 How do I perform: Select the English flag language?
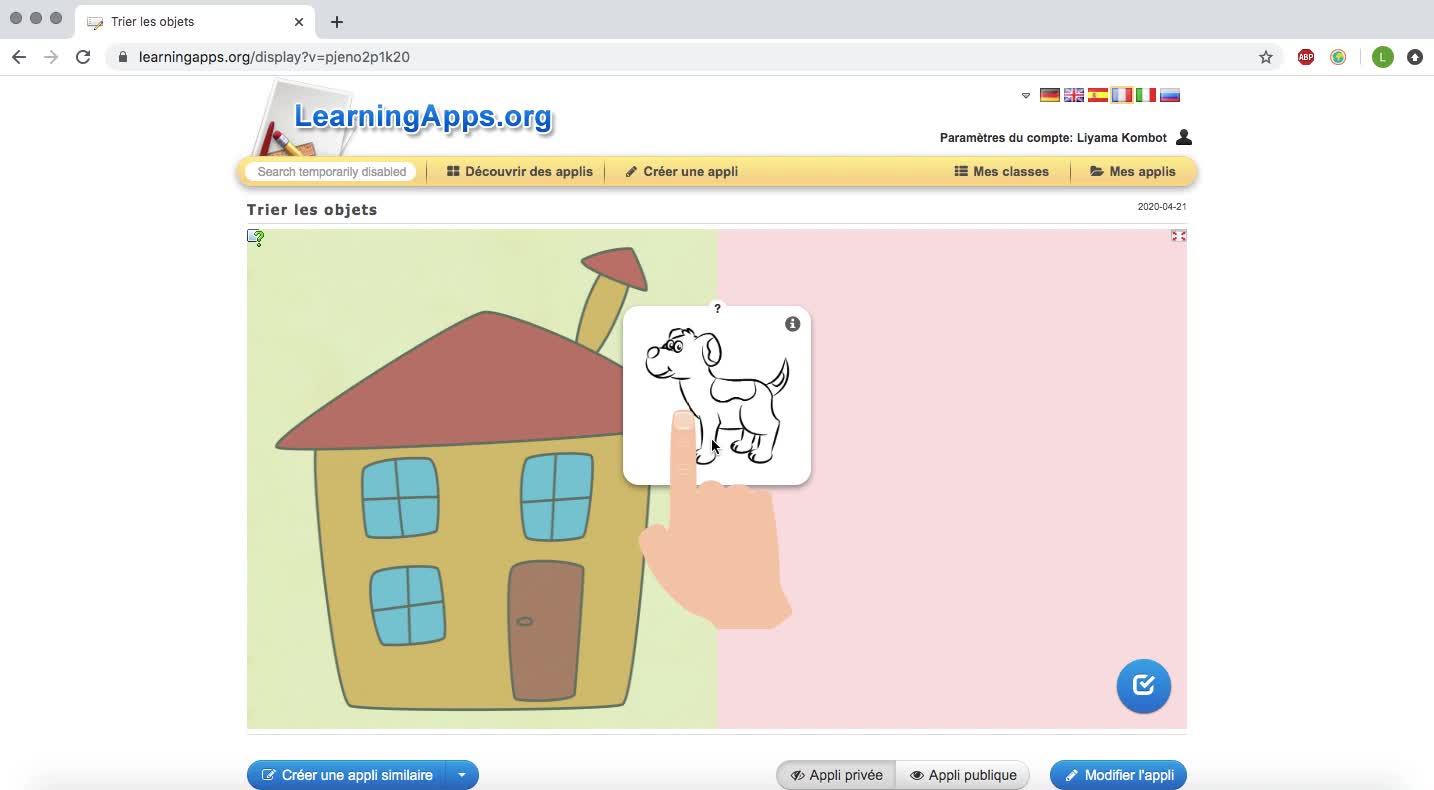[1073, 96]
